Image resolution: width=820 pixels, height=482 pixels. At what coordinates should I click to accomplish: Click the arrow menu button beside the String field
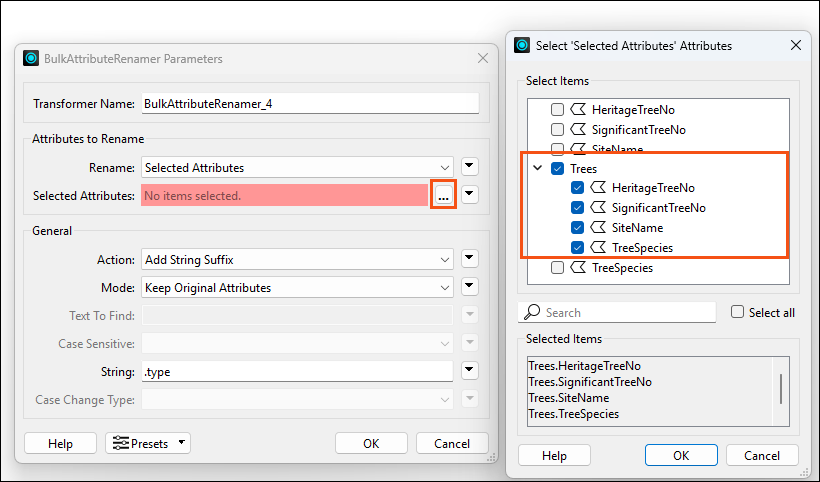(470, 370)
